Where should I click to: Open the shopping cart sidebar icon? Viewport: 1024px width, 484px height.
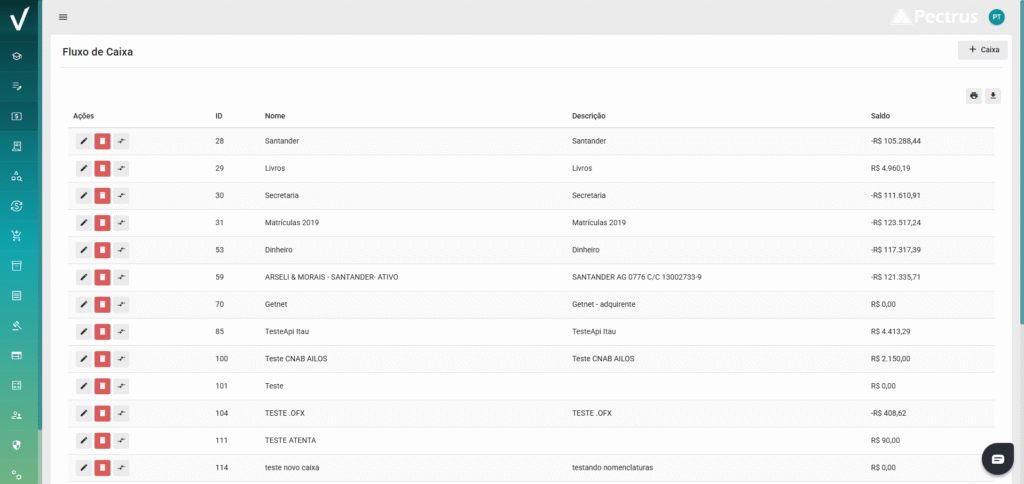[x=17, y=236]
